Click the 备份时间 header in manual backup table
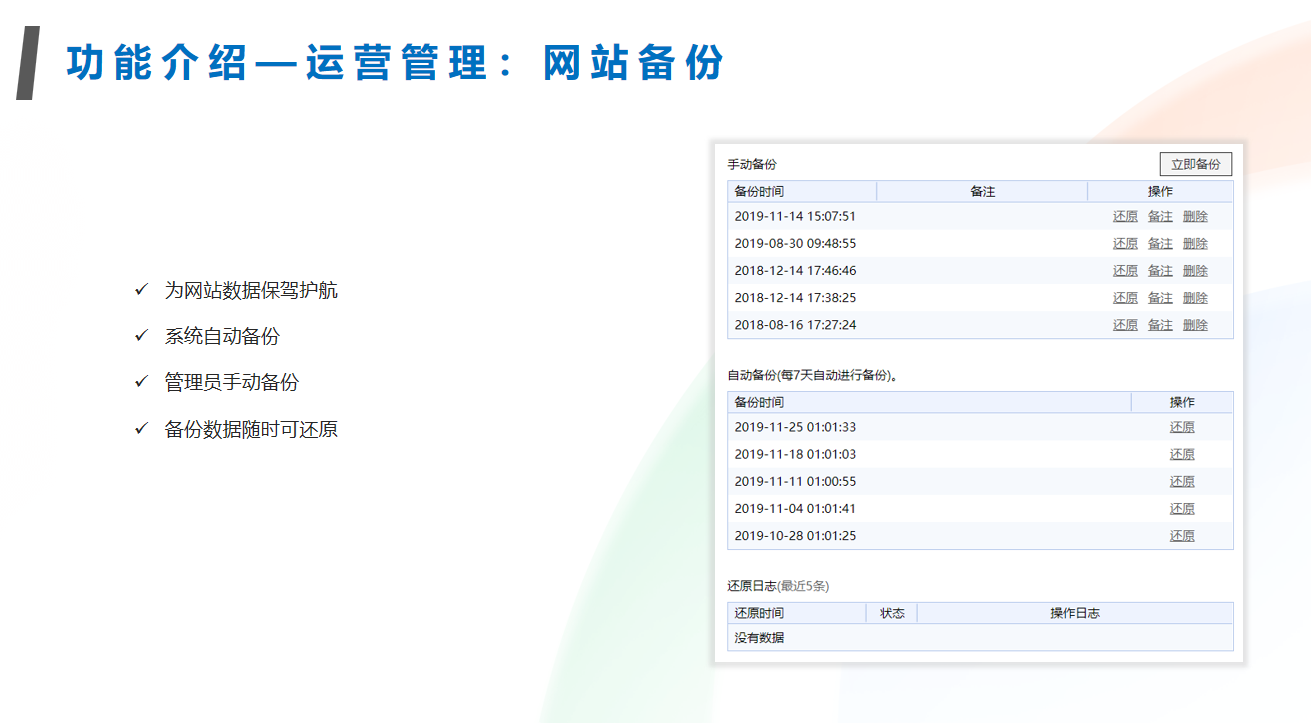 pyautogui.click(x=759, y=192)
